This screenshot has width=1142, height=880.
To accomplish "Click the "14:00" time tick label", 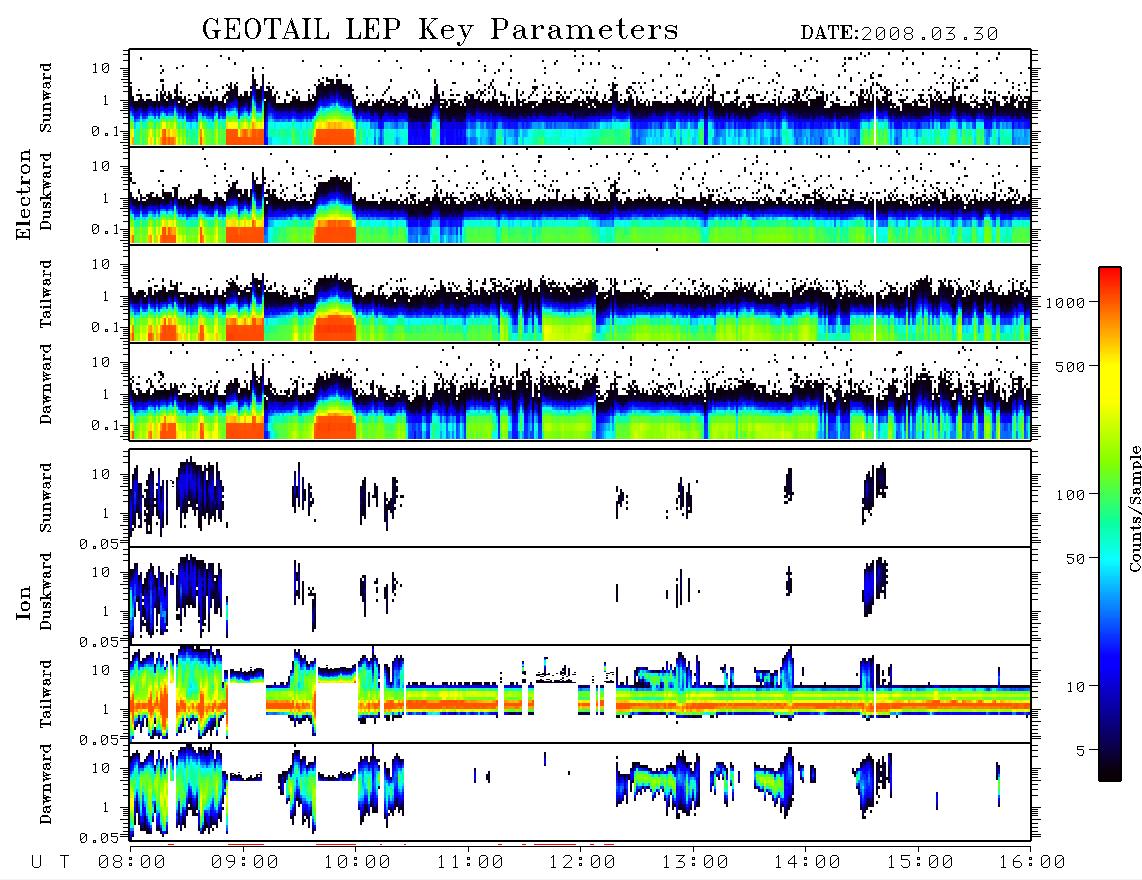I will click(807, 863).
